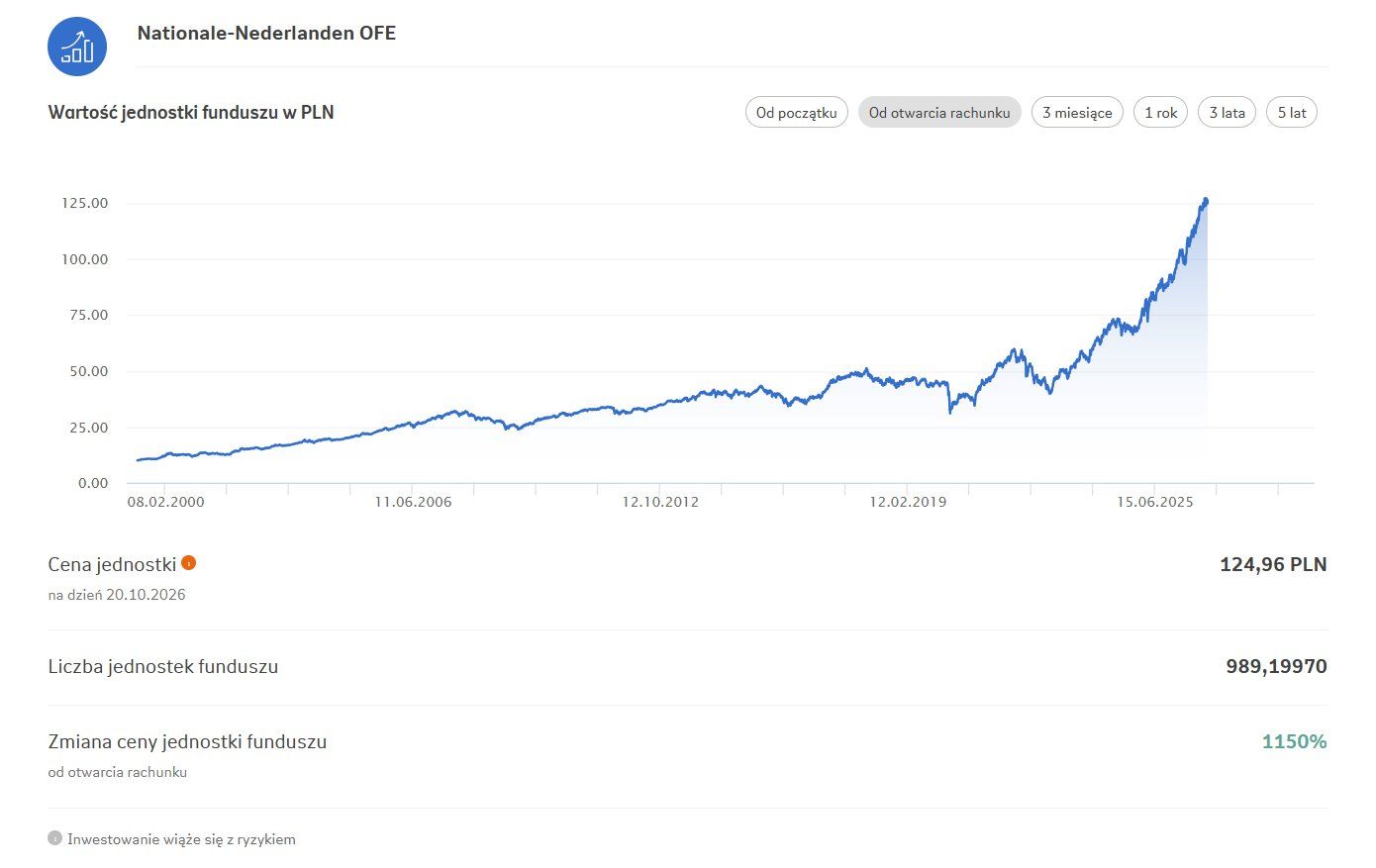
Task: Click the orange info icon beside Cena jednostki
Action: tap(189, 563)
